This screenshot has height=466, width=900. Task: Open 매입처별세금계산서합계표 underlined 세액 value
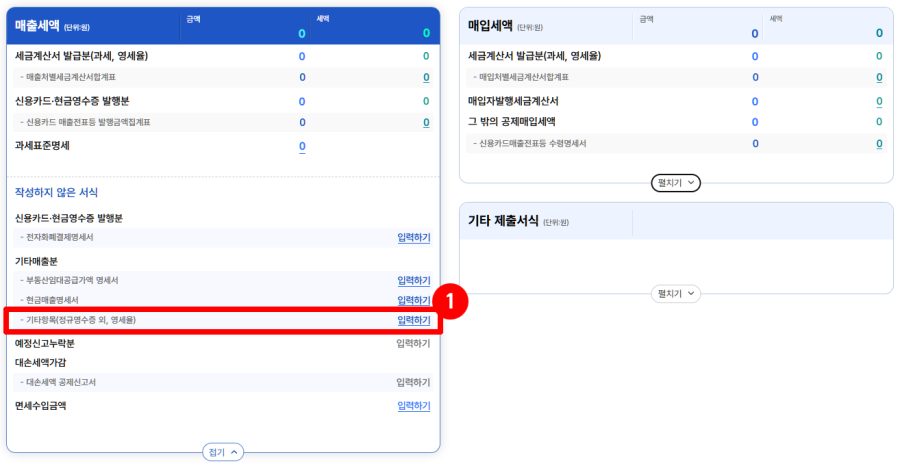(x=879, y=77)
